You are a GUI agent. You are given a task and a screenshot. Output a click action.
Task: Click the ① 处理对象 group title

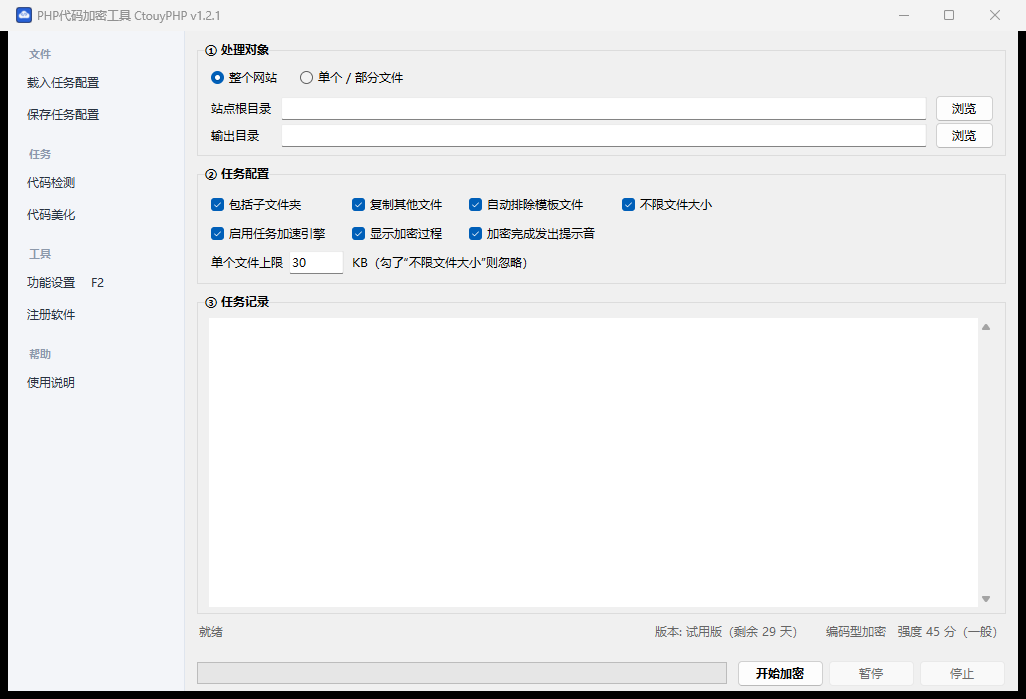click(237, 50)
